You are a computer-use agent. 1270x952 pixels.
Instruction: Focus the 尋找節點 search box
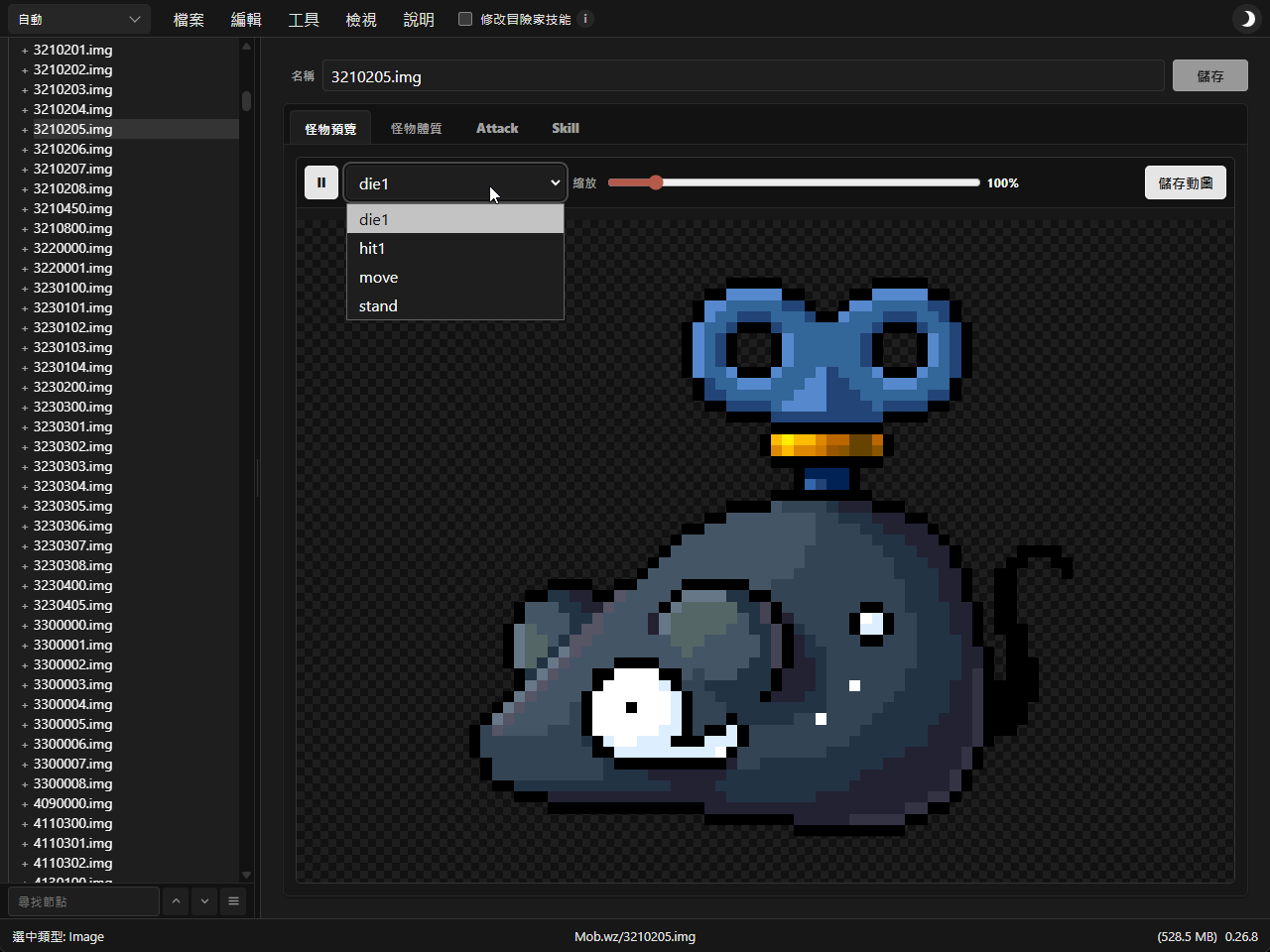point(83,901)
